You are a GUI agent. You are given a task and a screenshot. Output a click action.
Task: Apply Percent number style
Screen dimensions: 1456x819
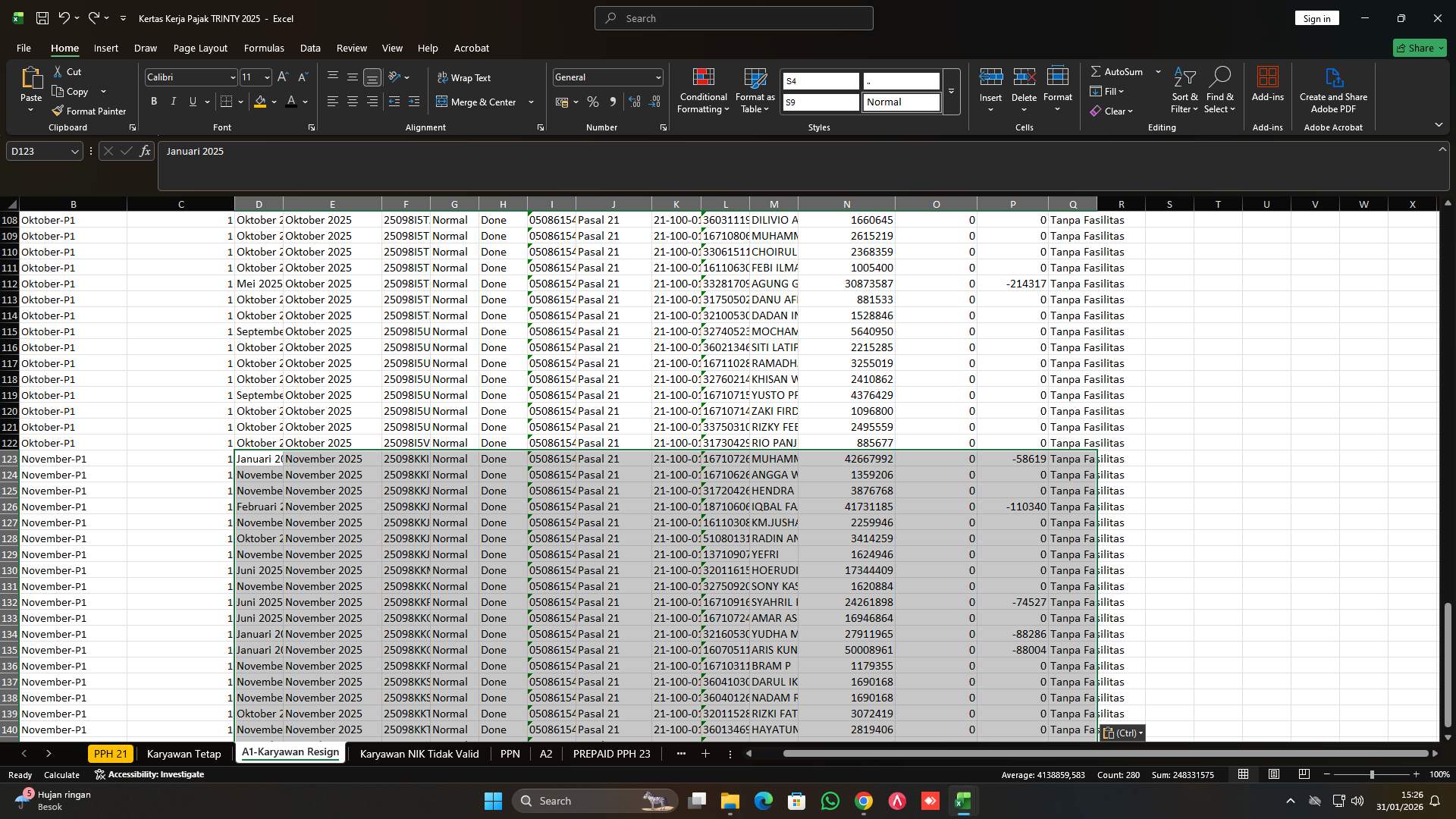593,102
